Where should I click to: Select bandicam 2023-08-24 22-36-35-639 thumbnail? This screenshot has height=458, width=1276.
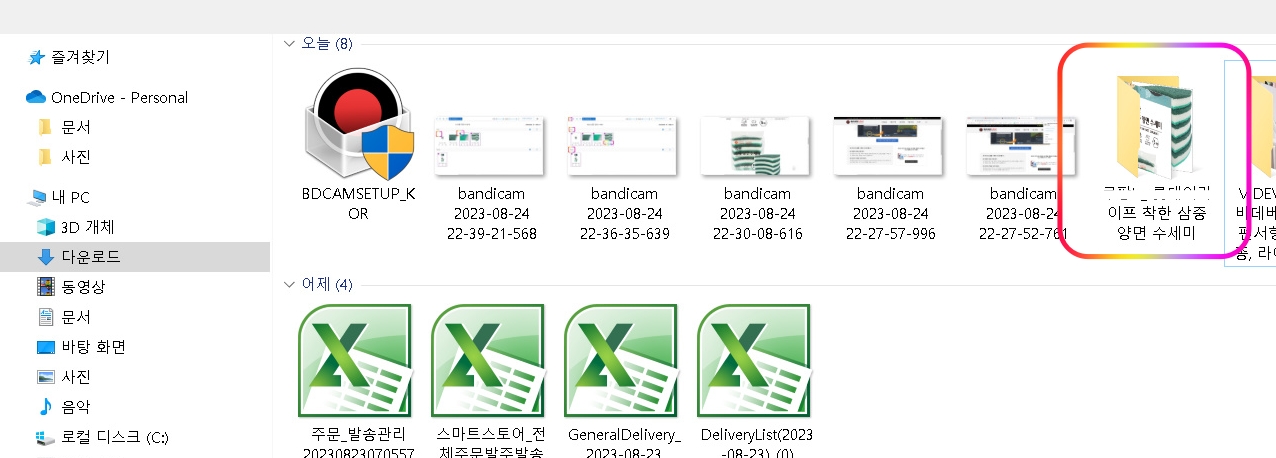tap(623, 146)
